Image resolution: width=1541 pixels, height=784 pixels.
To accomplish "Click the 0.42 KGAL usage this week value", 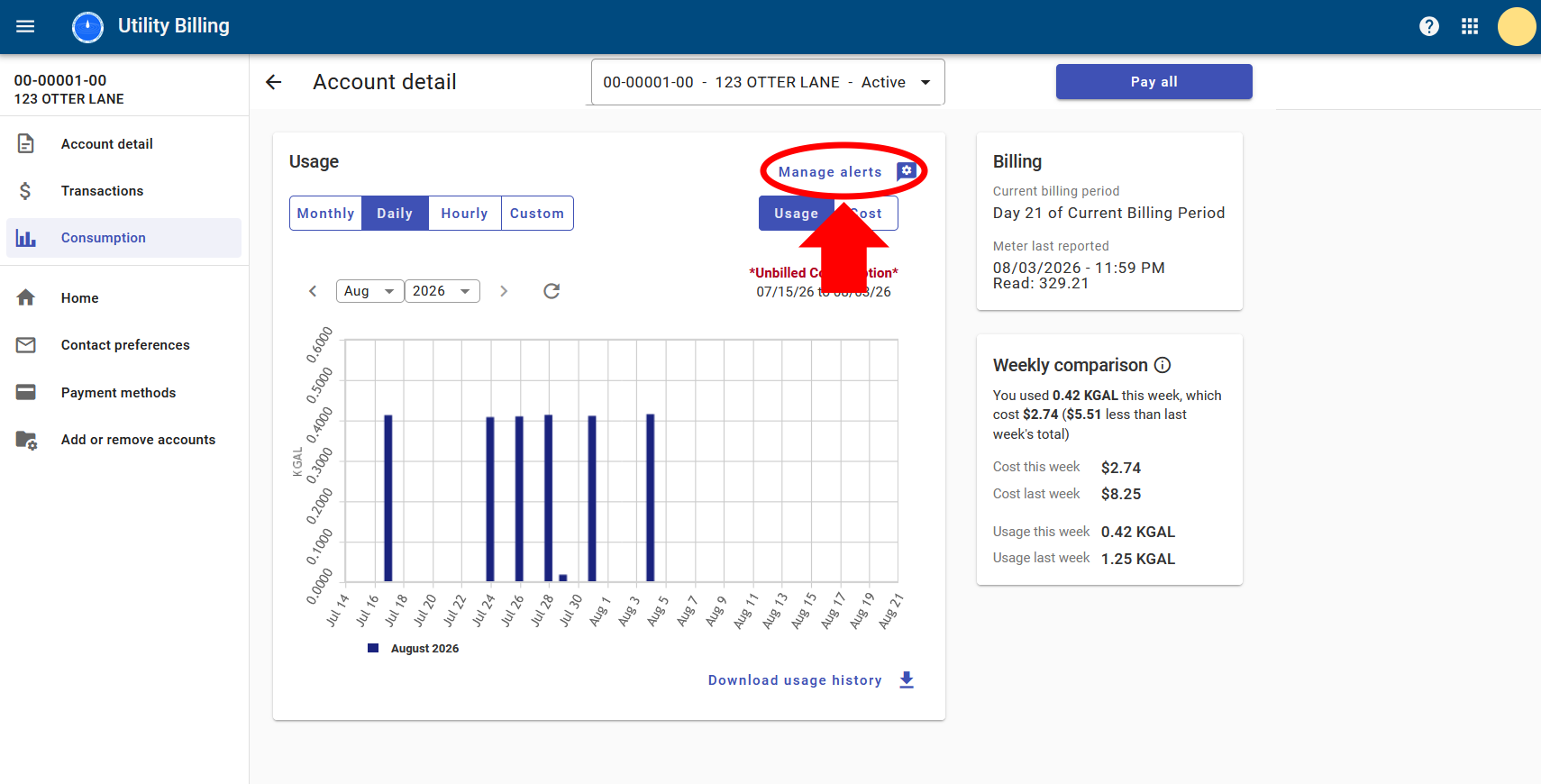I will tap(1138, 532).
